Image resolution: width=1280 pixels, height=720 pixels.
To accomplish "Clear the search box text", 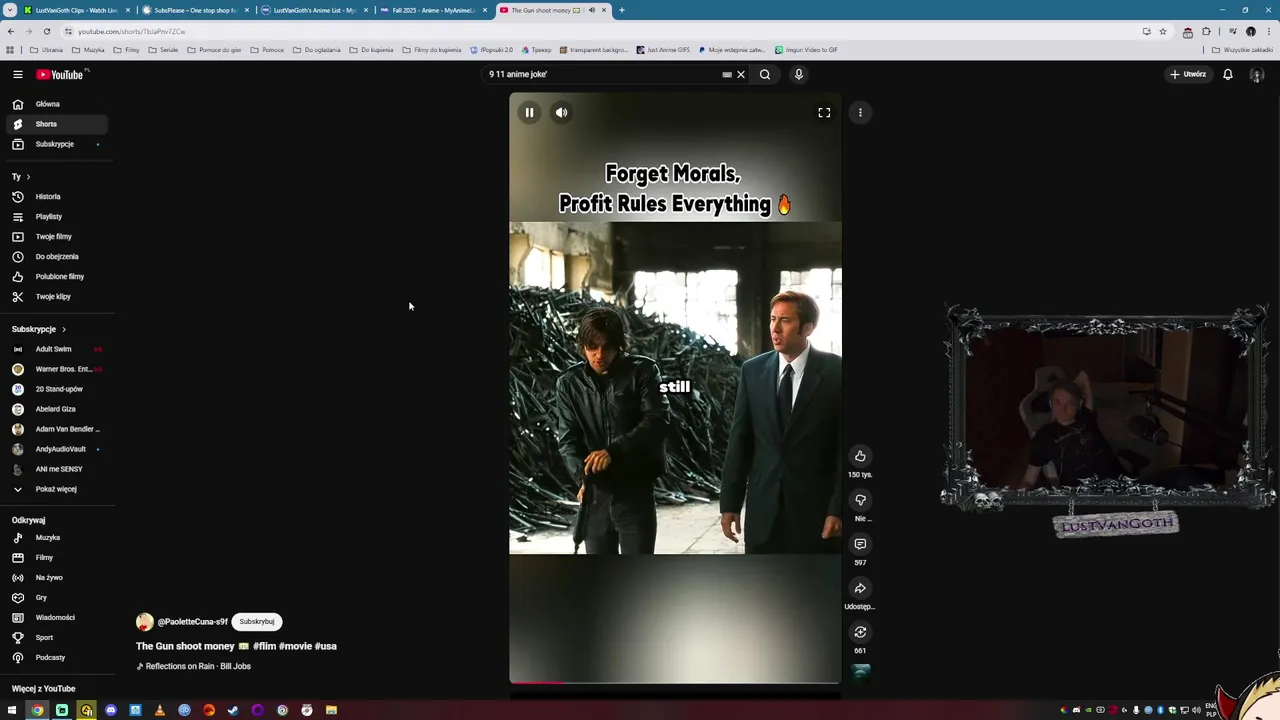I will coord(741,74).
